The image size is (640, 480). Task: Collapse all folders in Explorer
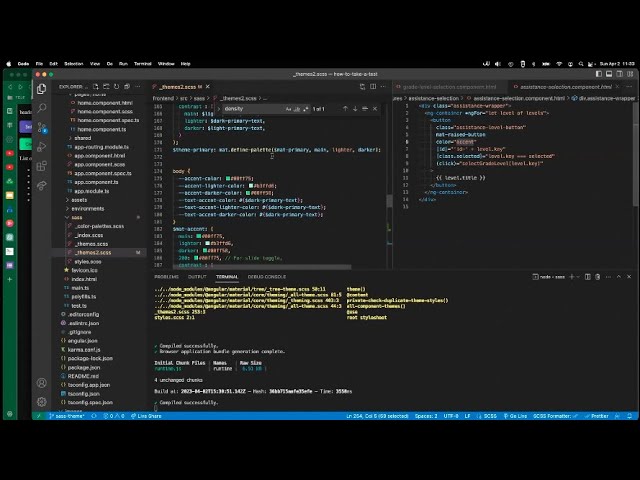tap(127, 87)
